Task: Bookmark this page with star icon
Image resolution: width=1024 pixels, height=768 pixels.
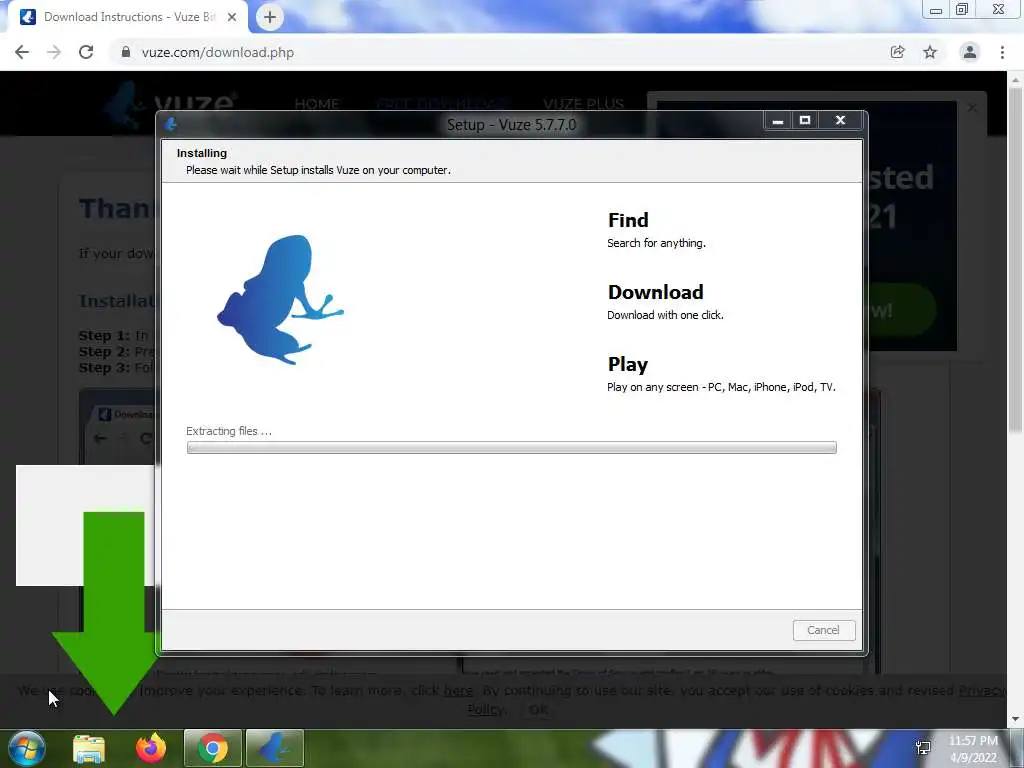Action: 930,52
